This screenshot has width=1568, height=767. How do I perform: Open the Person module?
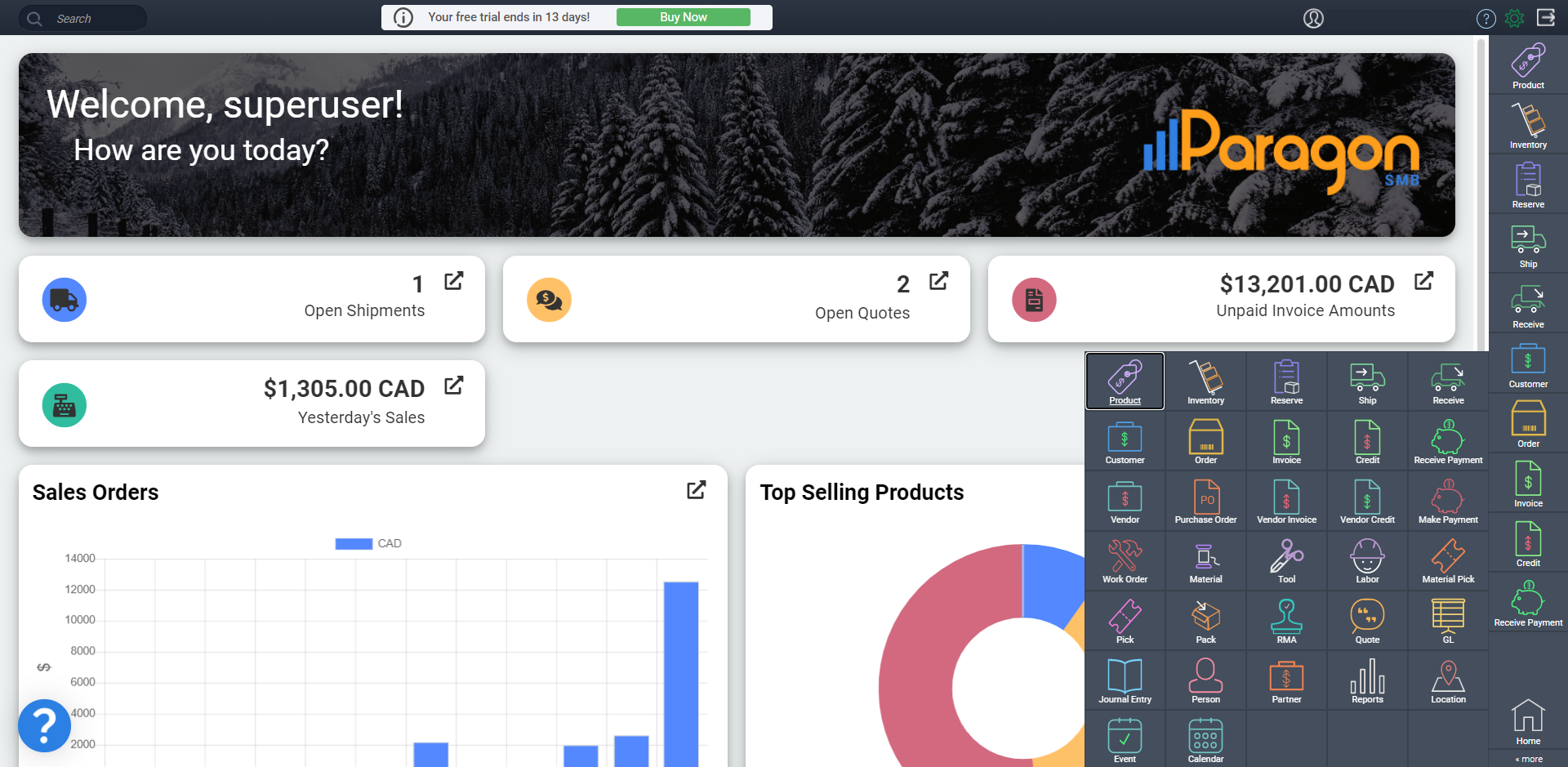coord(1205,680)
